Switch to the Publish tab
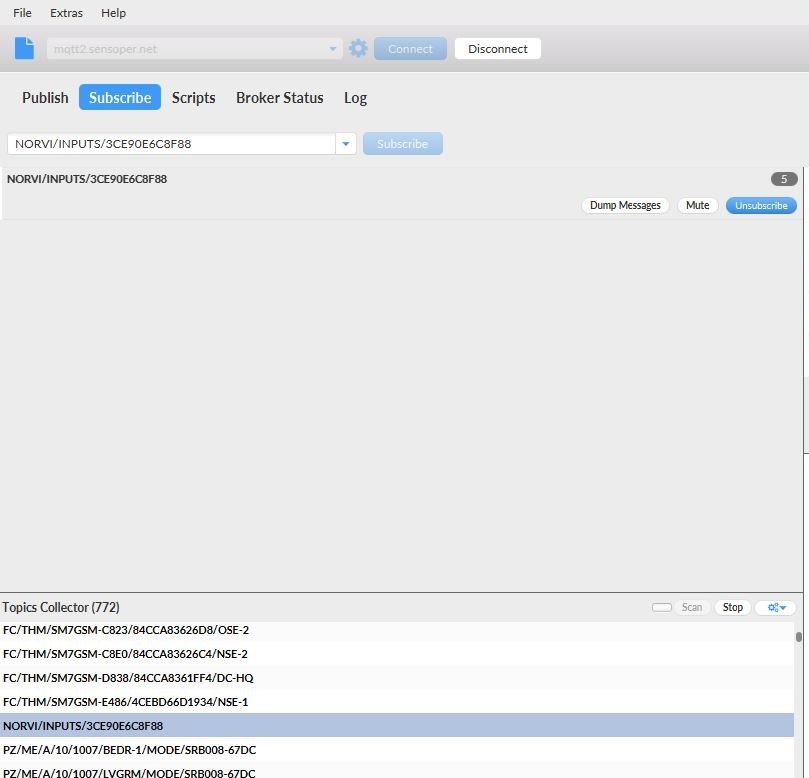The width and height of the screenshot is (809, 778). (x=45, y=98)
